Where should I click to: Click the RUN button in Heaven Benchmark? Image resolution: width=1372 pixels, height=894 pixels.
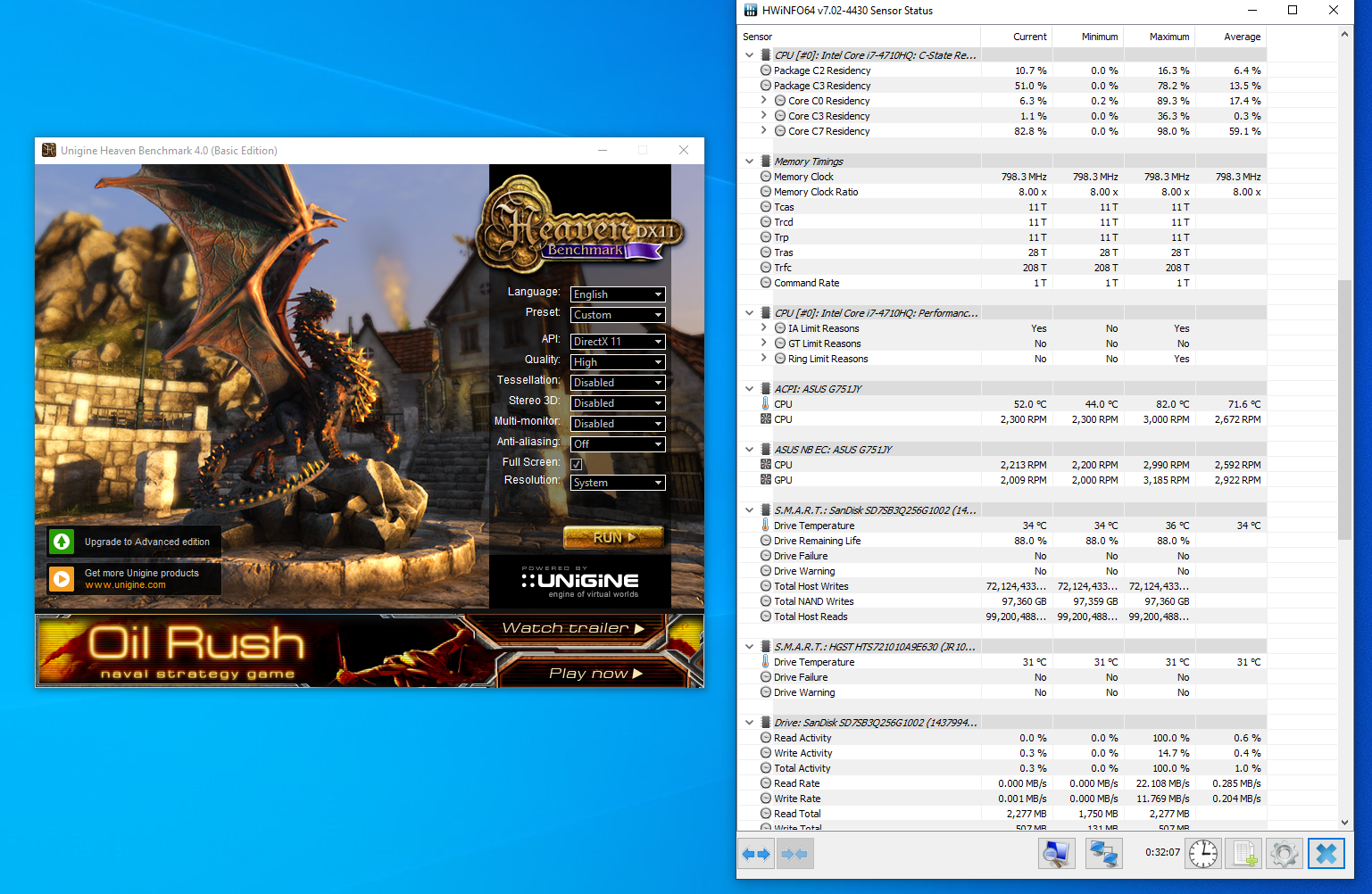click(613, 537)
